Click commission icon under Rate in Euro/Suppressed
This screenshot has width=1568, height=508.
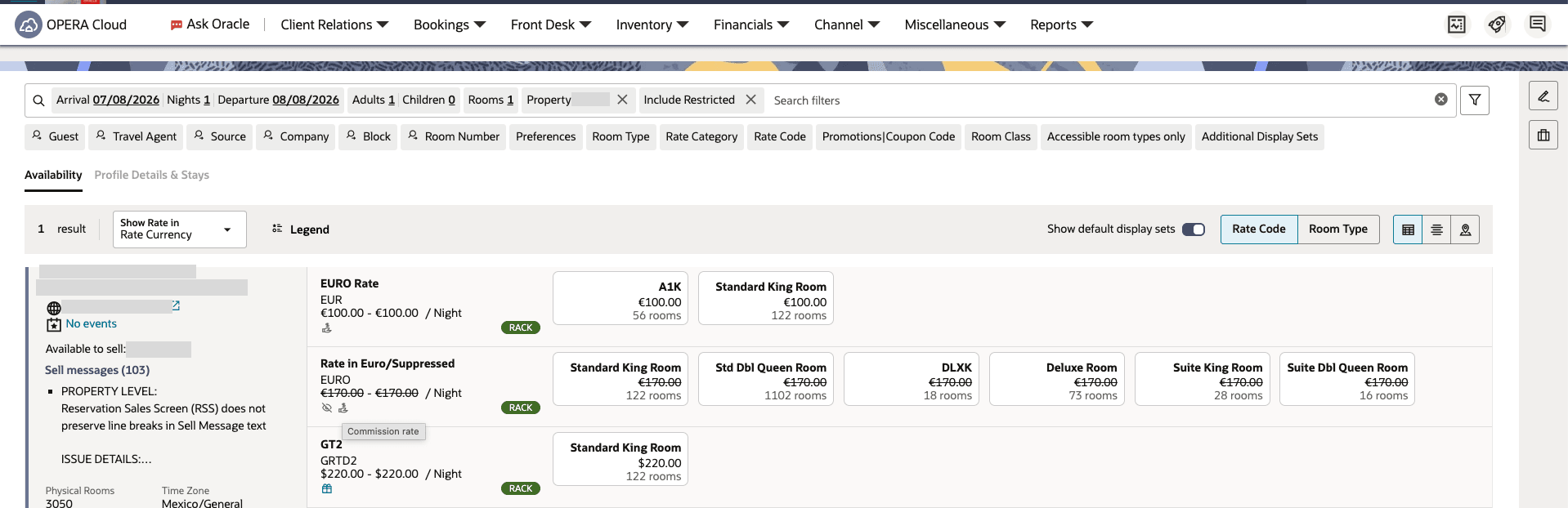tap(343, 408)
